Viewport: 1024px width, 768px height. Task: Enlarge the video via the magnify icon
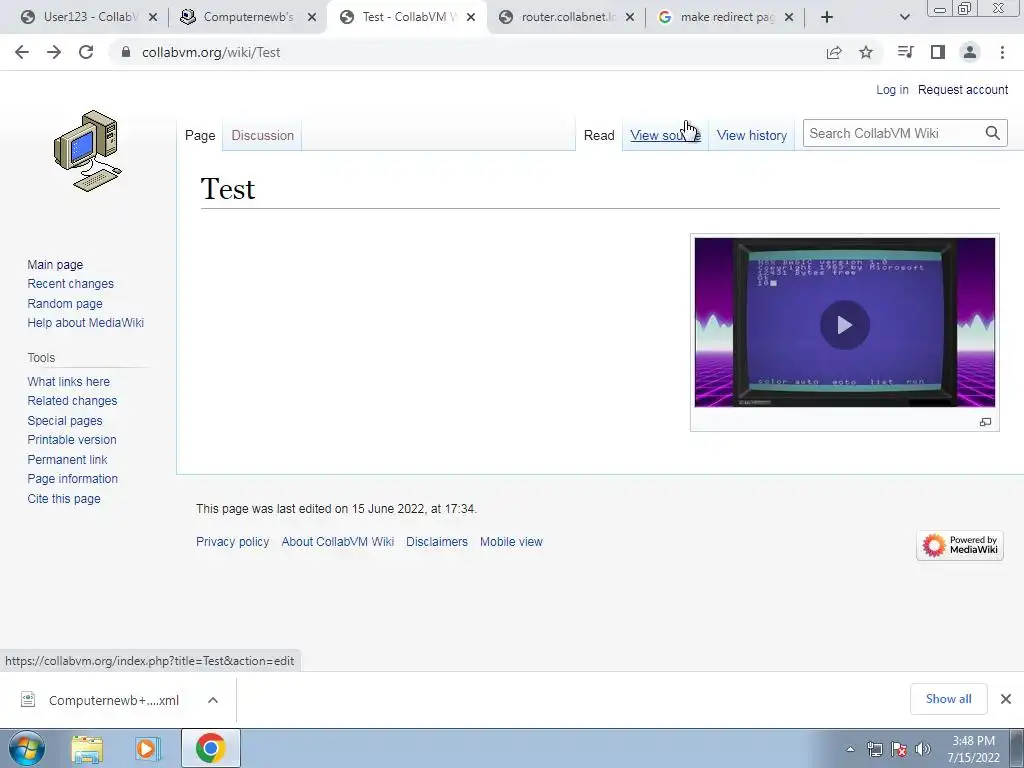[985, 423]
